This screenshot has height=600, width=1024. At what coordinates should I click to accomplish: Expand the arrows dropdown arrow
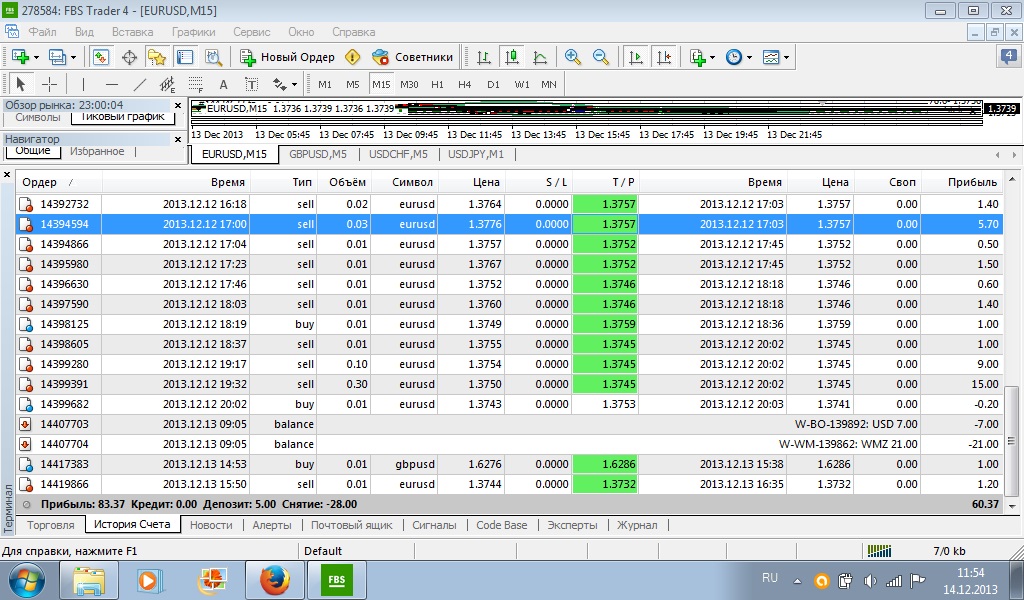click(295, 84)
